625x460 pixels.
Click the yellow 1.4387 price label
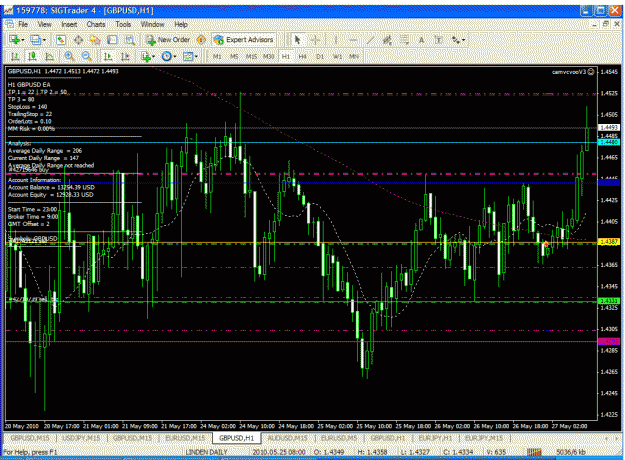click(609, 242)
